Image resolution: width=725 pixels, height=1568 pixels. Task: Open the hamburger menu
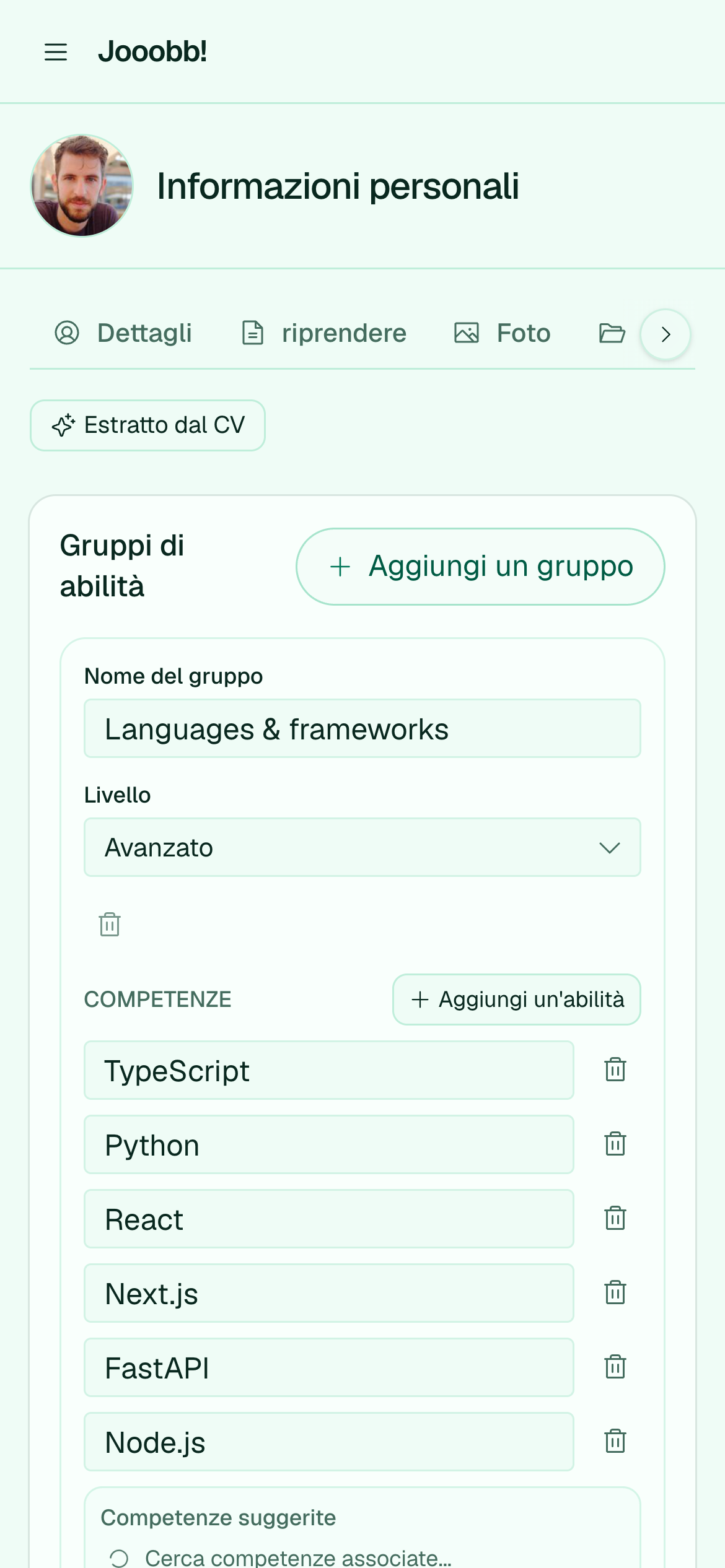[x=56, y=52]
